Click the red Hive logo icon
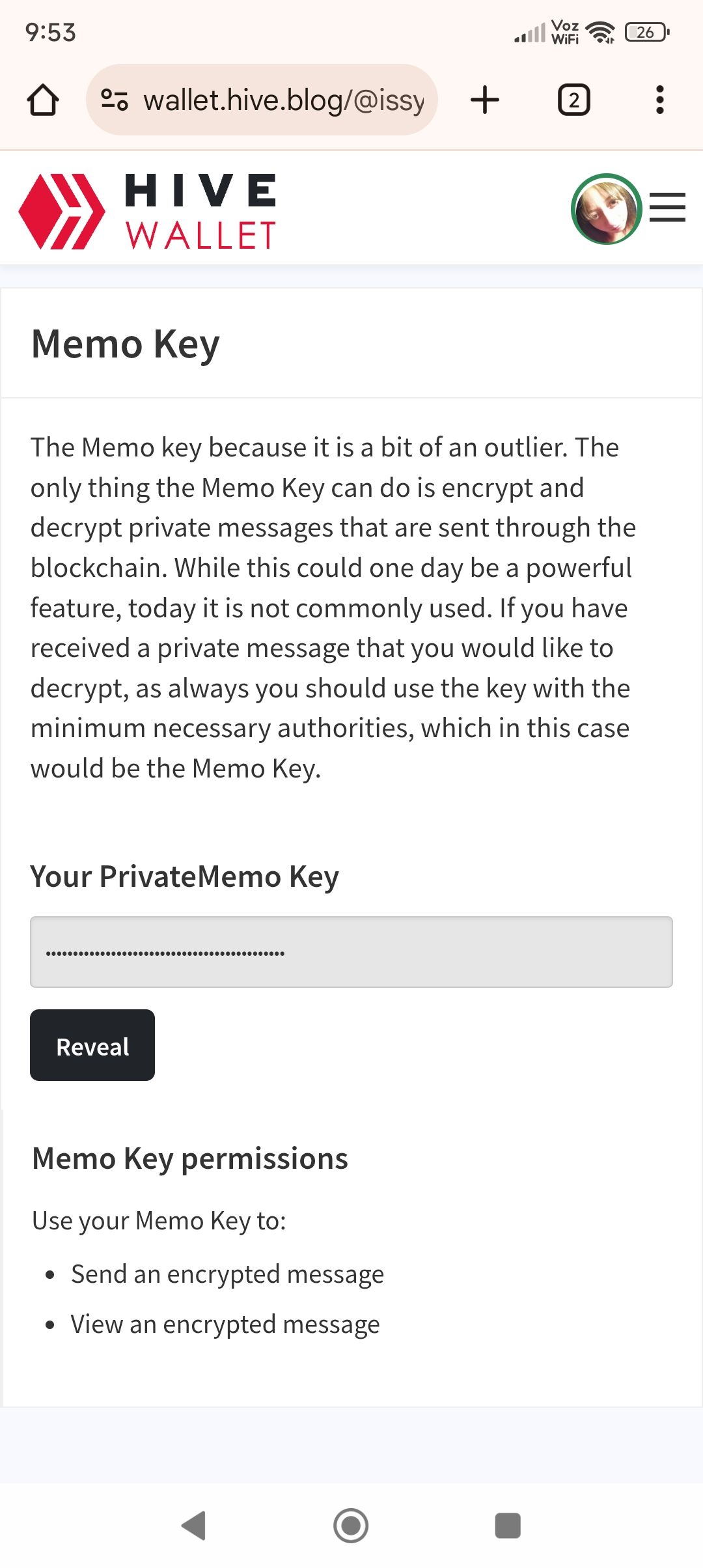This screenshot has height=1568, width=703. 62,211
